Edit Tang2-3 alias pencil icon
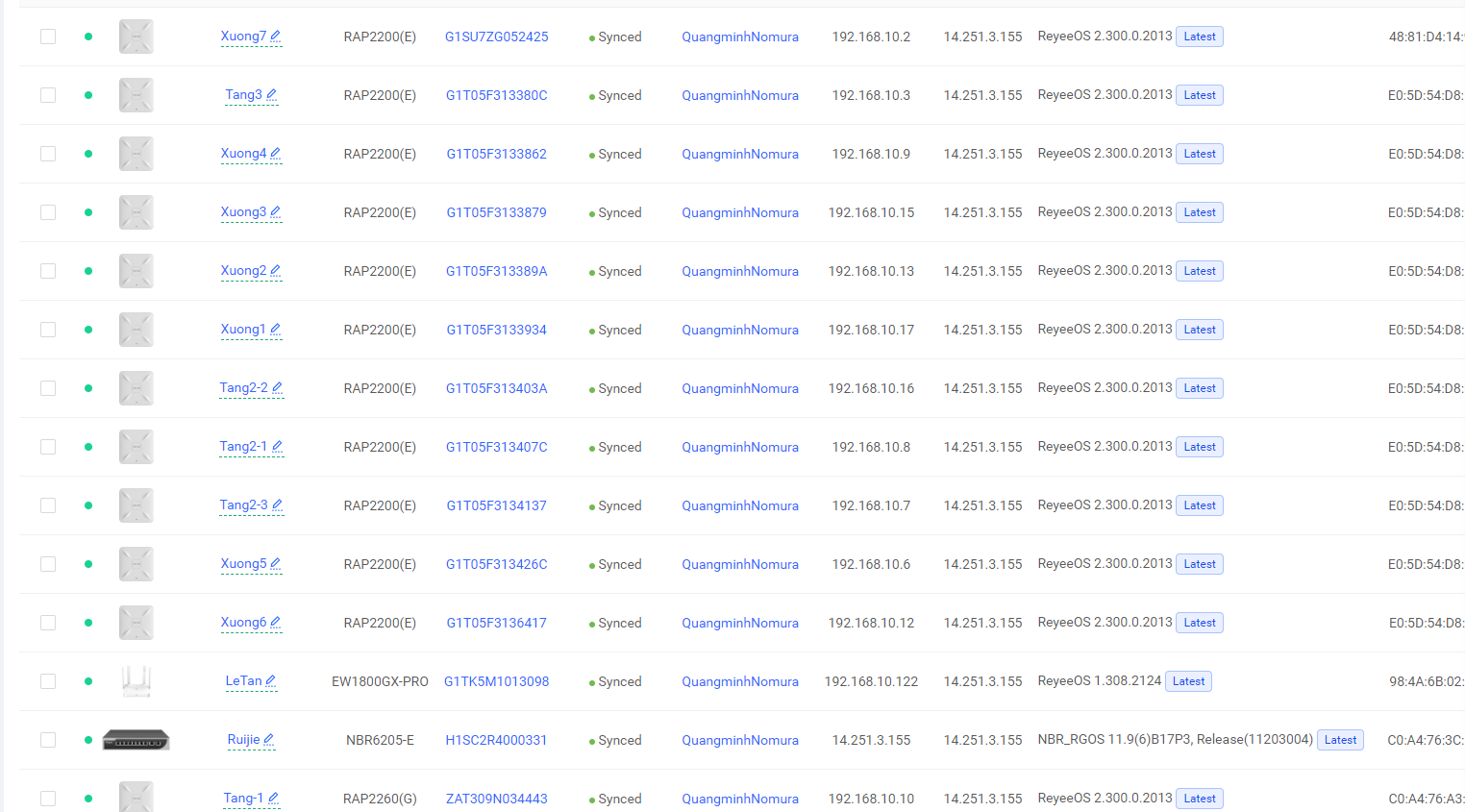This screenshot has width=1465, height=812. point(277,505)
